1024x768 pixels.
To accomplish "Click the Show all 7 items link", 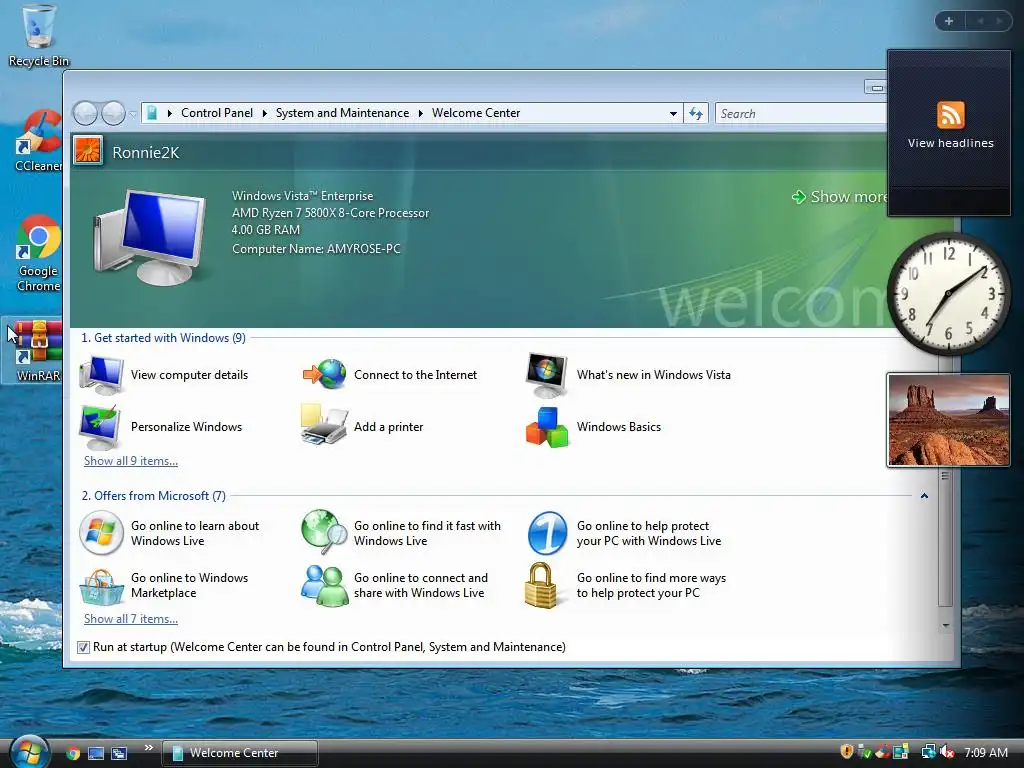I will pyautogui.click(x=131, y=619).
